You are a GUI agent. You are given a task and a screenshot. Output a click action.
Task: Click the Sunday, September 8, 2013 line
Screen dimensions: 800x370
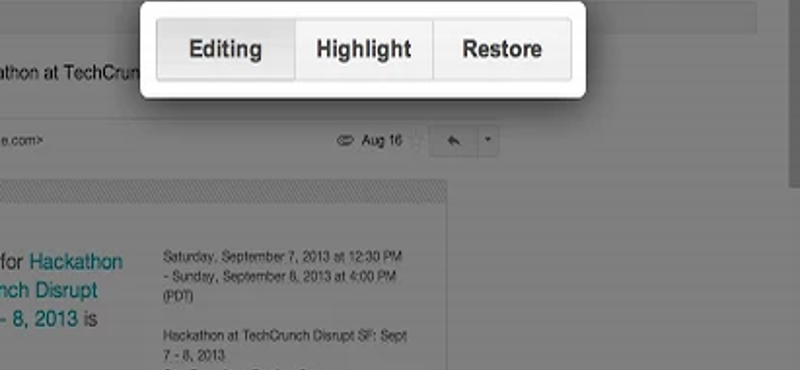[x=280, y=277]
